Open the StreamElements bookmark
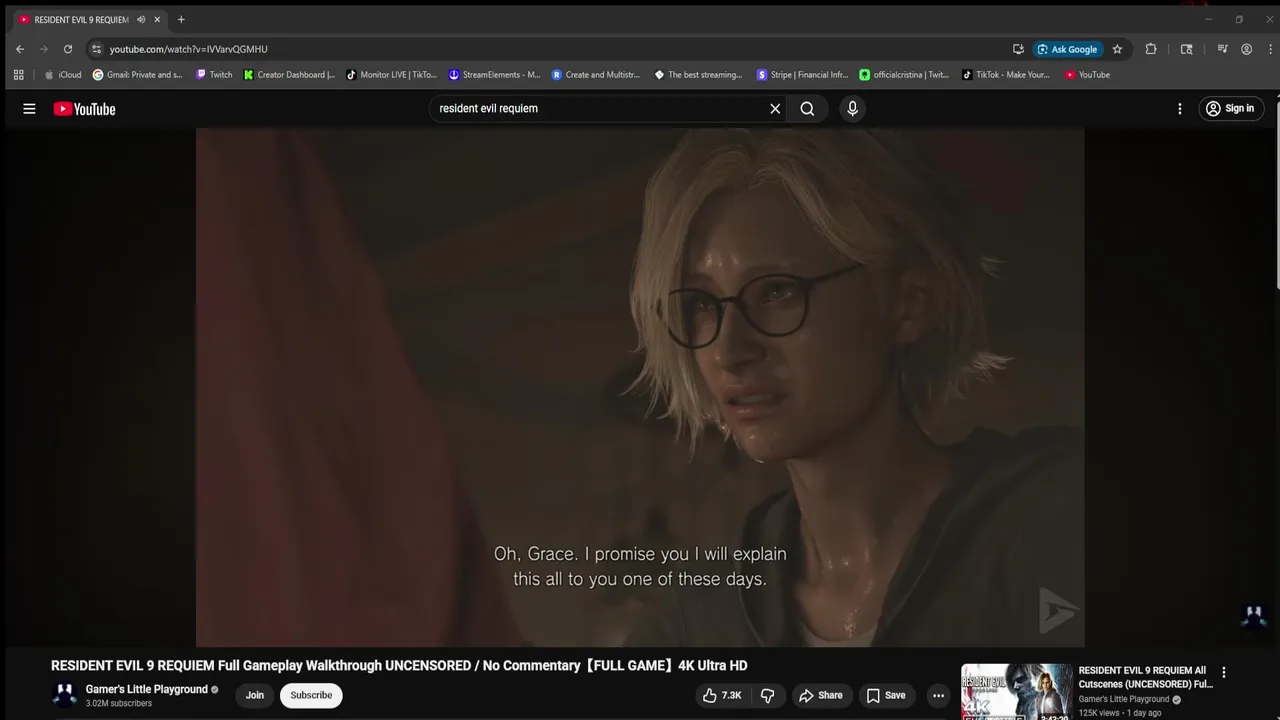The height and width of the screenshot is (720, 1280). point(495,75)
